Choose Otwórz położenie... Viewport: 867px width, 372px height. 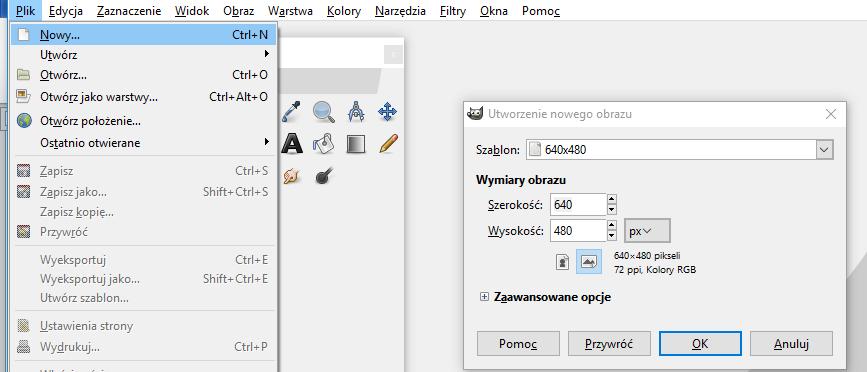(x=144, y=120)
